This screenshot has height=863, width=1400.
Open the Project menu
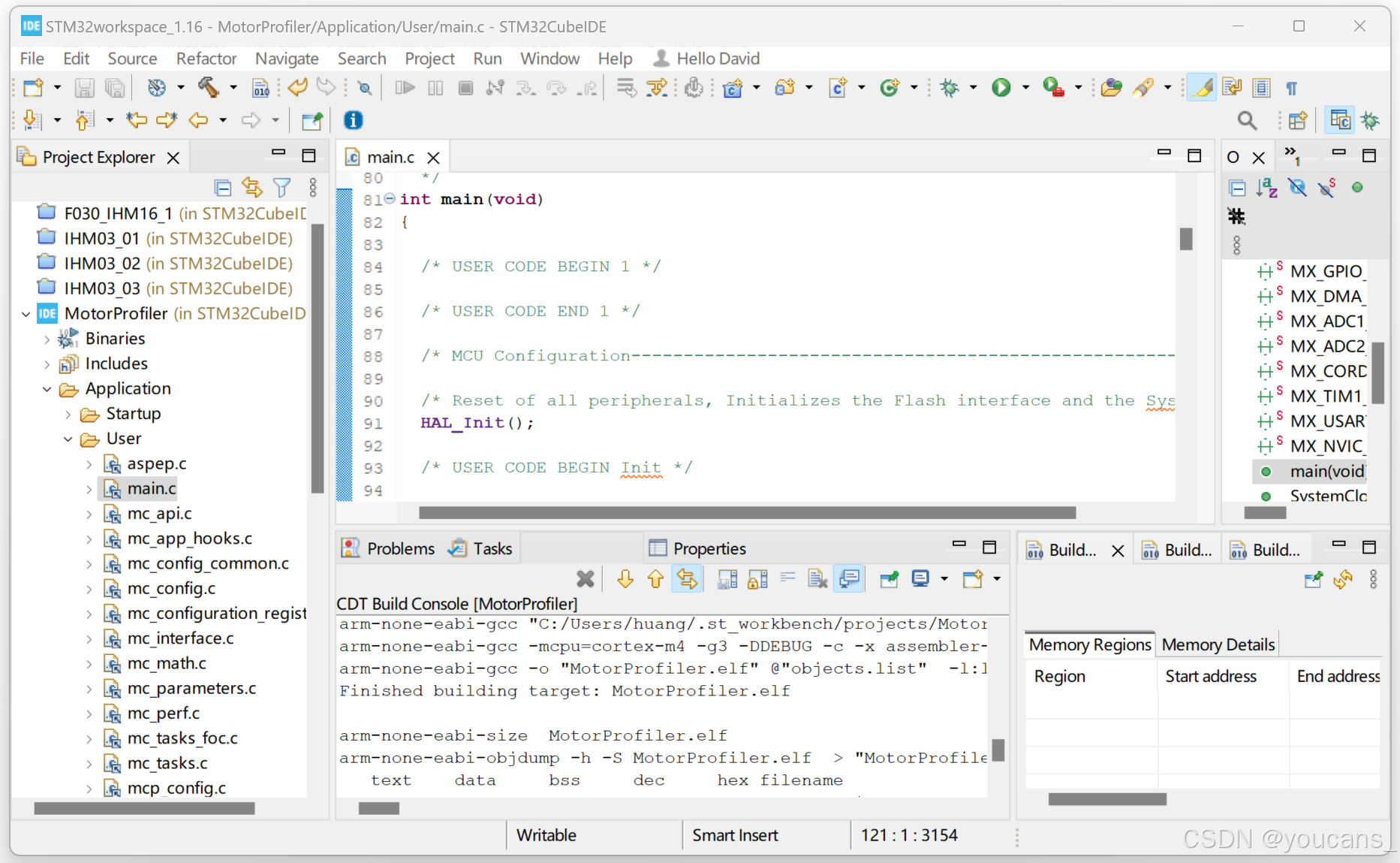click(429, 59)
